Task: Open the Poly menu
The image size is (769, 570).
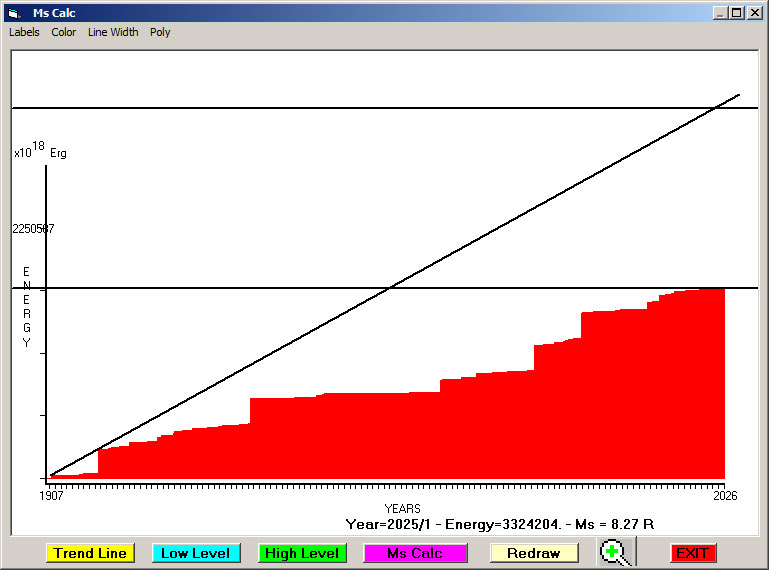Action: [160, 32]
